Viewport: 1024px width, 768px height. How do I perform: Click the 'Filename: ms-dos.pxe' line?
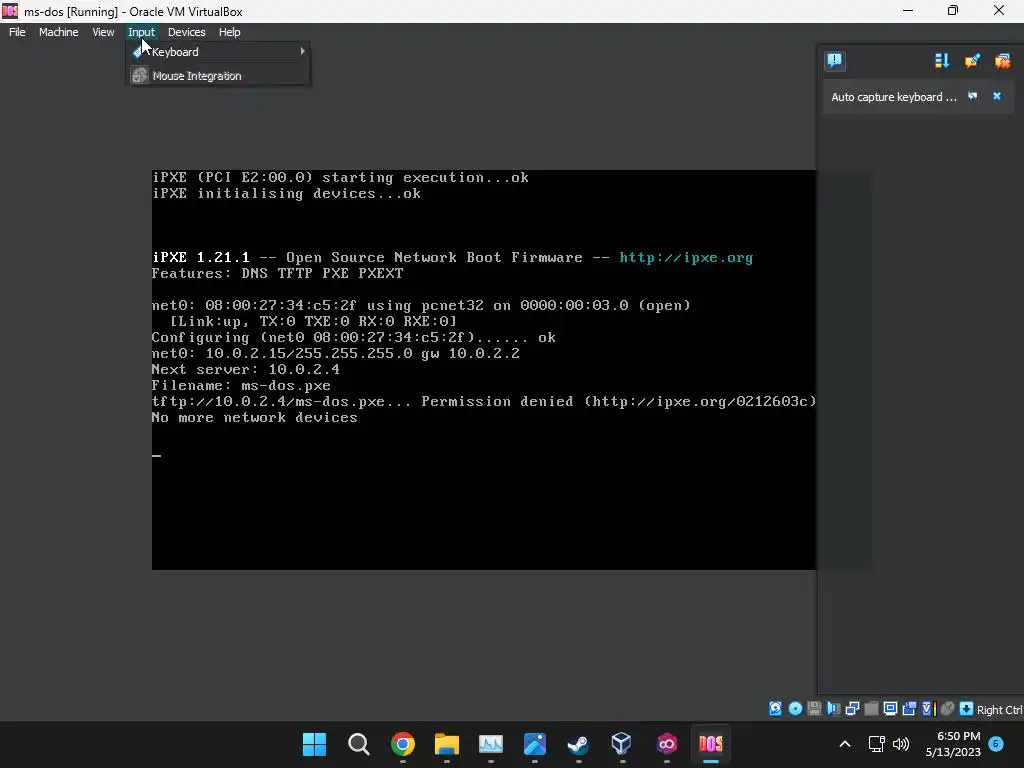point(241,385)
